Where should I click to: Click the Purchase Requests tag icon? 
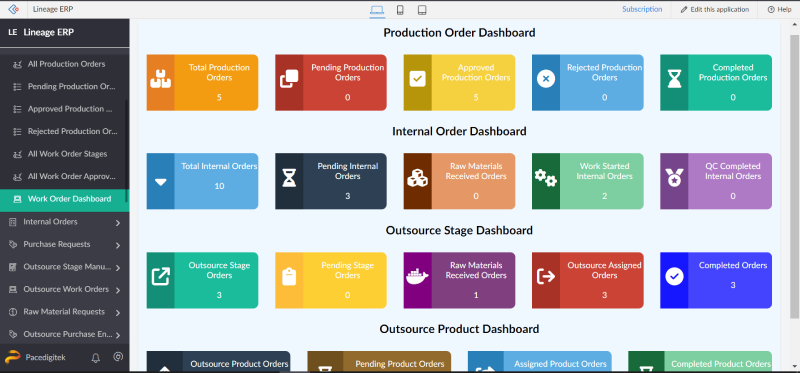point(13,244)
